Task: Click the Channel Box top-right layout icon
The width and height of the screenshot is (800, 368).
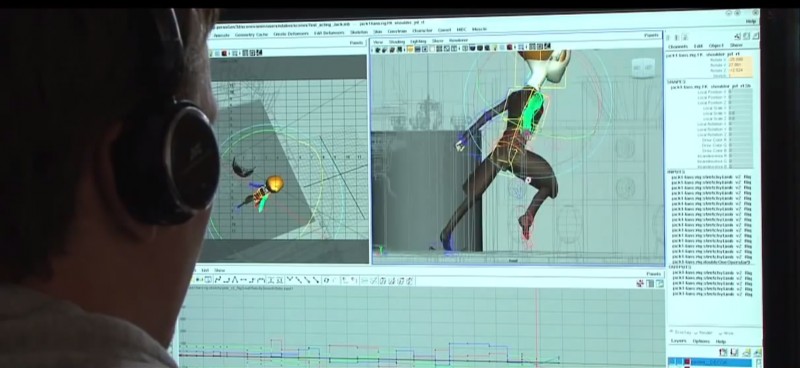Action: pyautogui.click(x=755, y=36)
